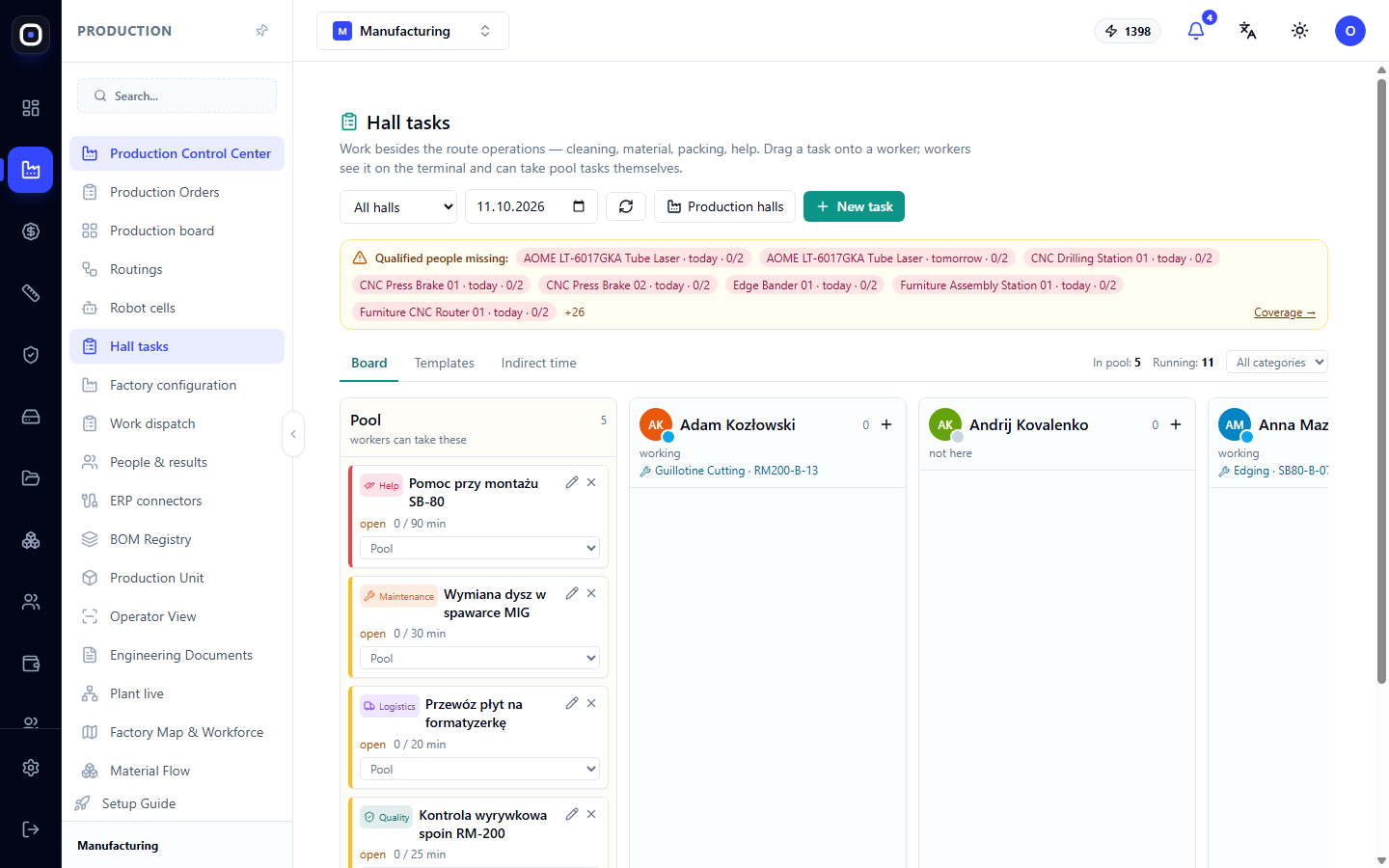Delete task Pomoc przy montażu SB-80
This screenshot has width=1389, height=868.
[591, 482]
